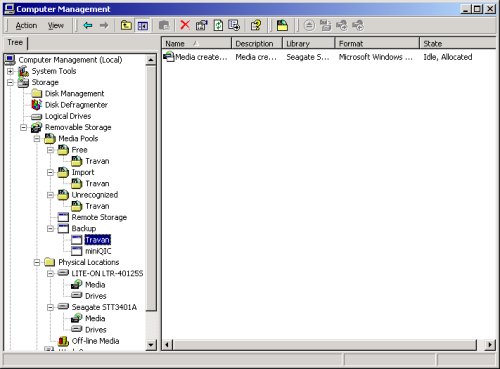
Task: Click the greyed Paste toolbar icon
Action: point(164,26)
